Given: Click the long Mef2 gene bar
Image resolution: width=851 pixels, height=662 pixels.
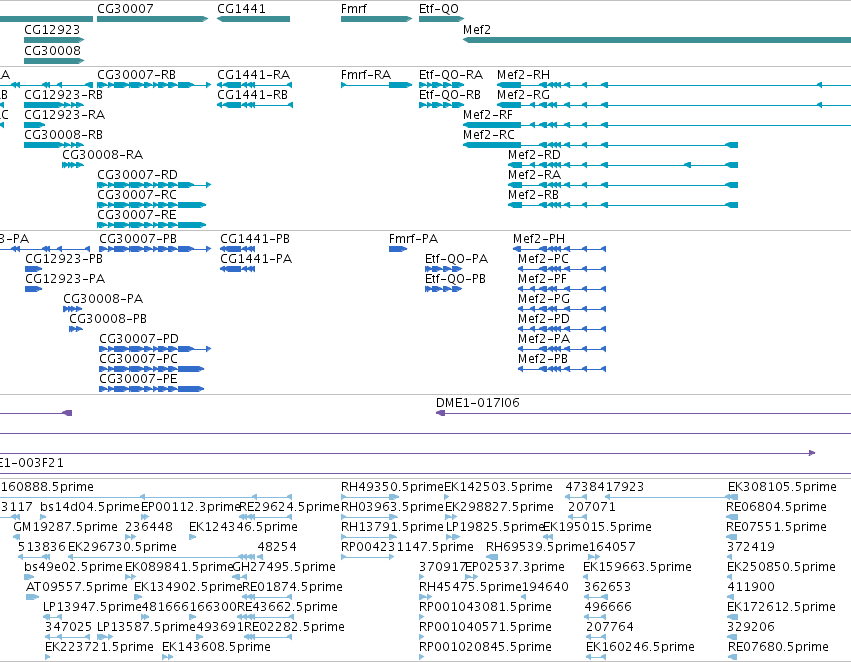Looking at the screenshot, I should [x=657, y=40].
